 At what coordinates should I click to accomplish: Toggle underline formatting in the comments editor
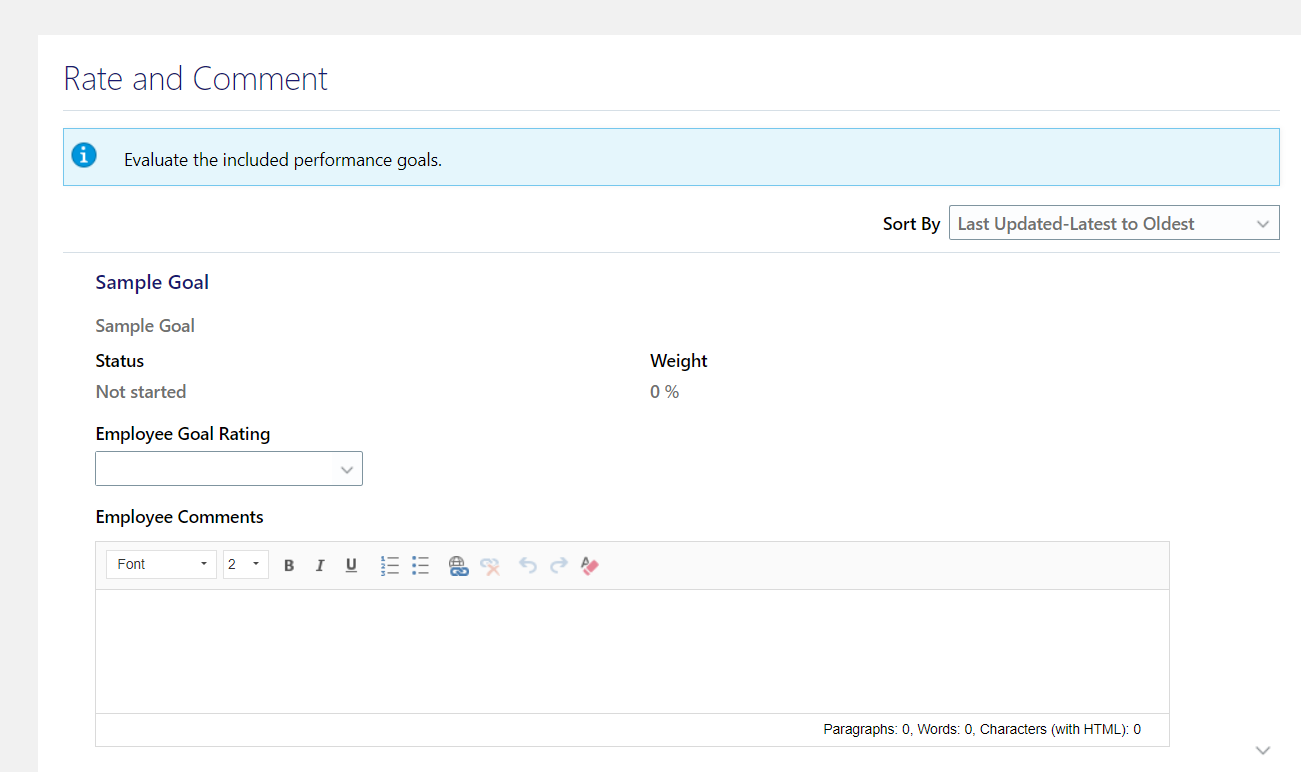351,565
